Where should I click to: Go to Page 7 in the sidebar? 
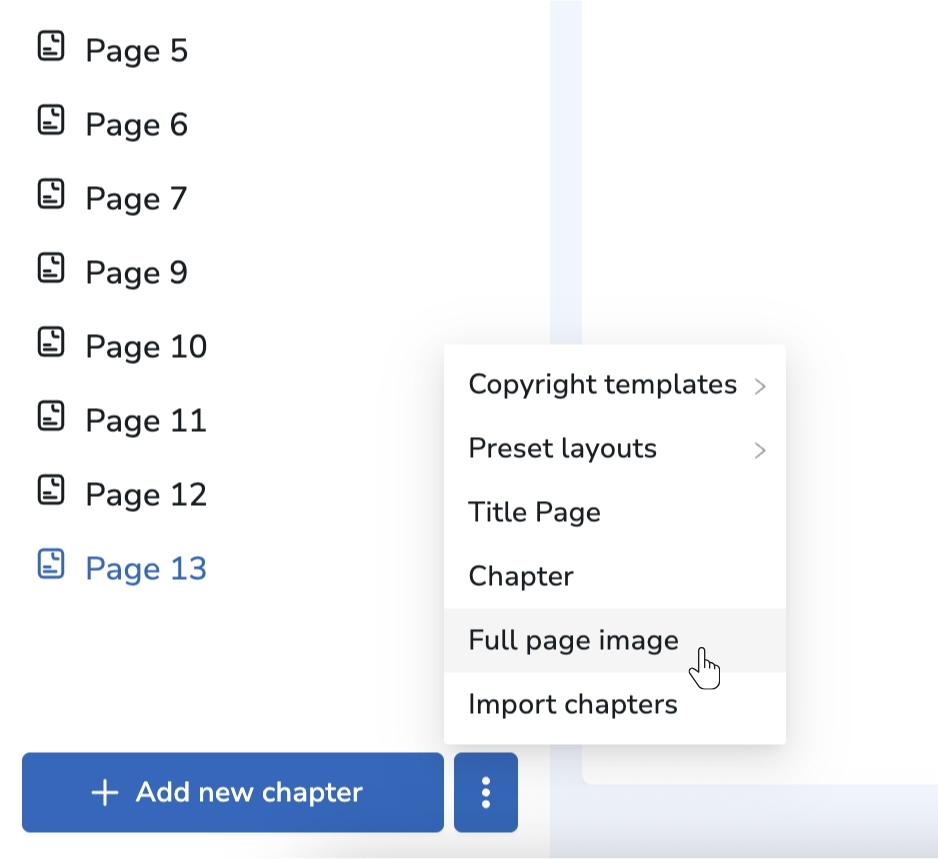(x=136, y=199)
